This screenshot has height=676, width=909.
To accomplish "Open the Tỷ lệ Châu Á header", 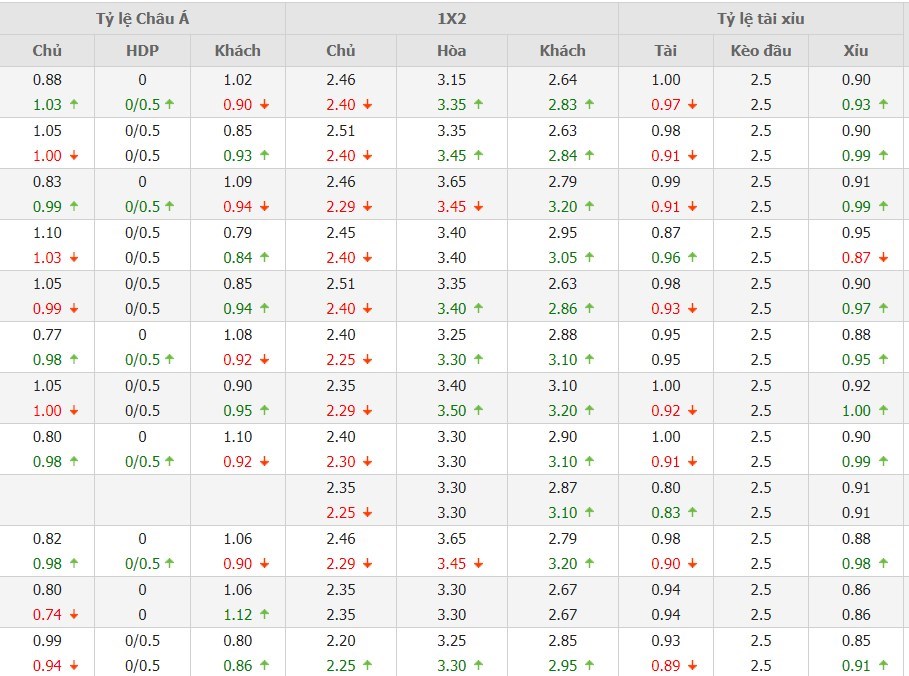I will (x=142, y=18).
